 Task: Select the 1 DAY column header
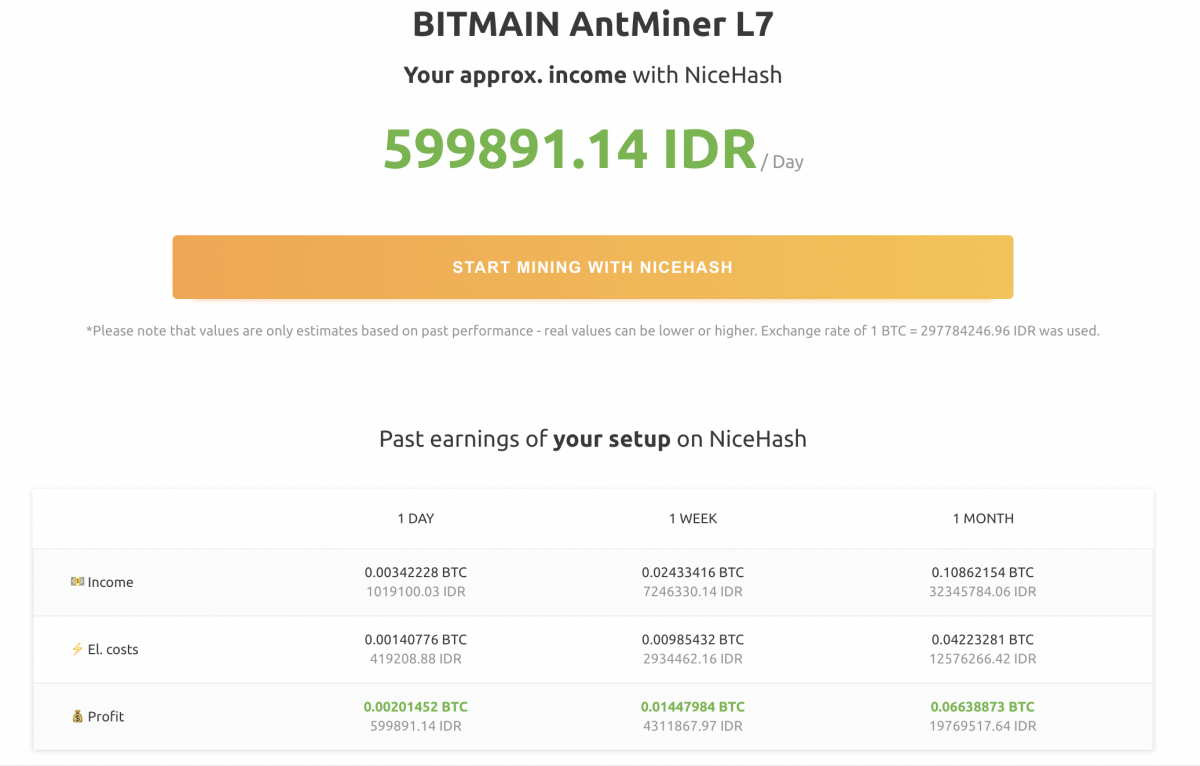tap(415, 519)
